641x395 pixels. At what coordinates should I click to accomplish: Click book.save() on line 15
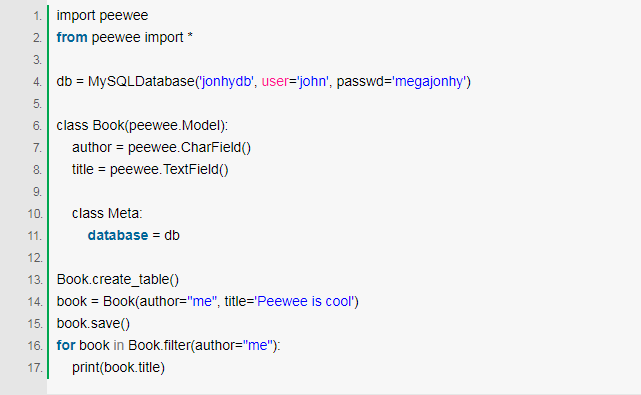[x=93, y=323]
